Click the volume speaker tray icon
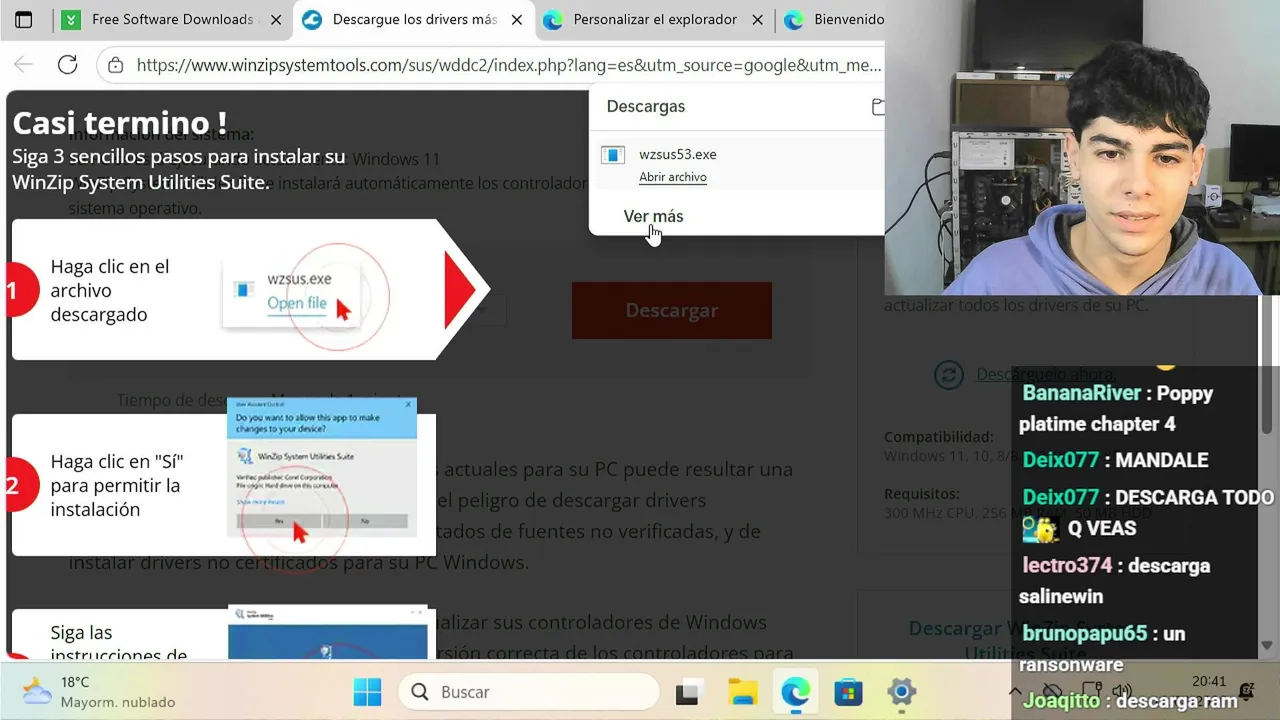The height and width of the screenshot is (720, 1280). 1122,691
